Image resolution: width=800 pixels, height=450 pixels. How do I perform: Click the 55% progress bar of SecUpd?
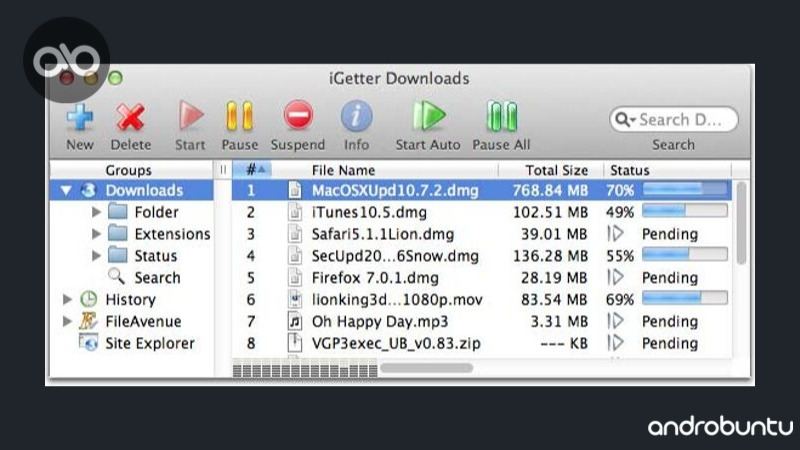click(685, 254)
